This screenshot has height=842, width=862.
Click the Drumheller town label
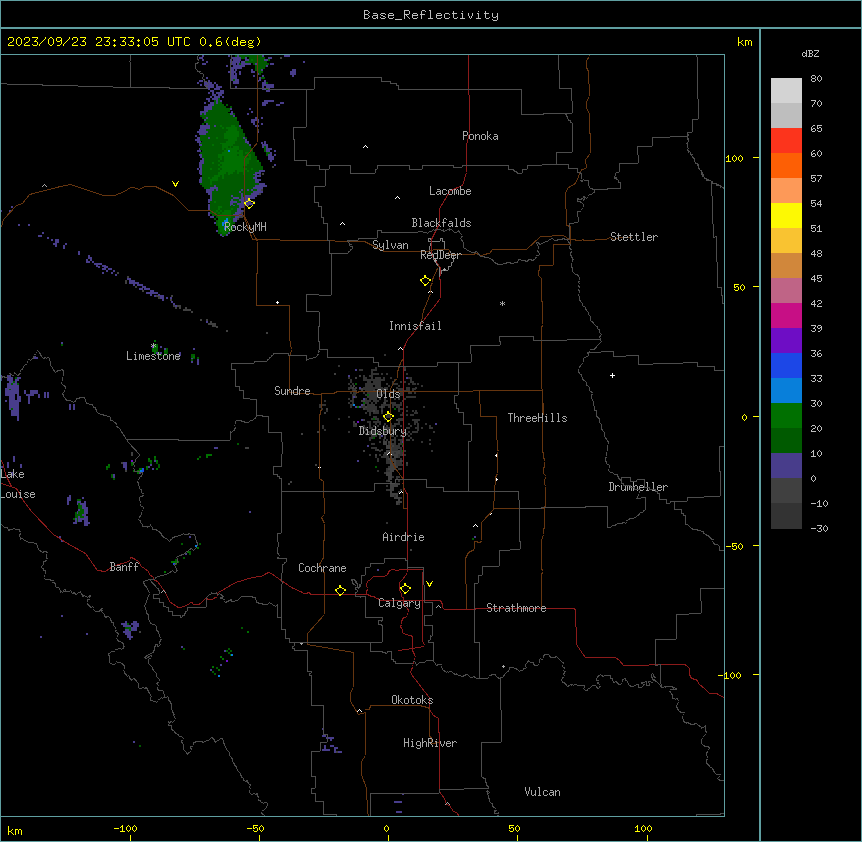638,487
